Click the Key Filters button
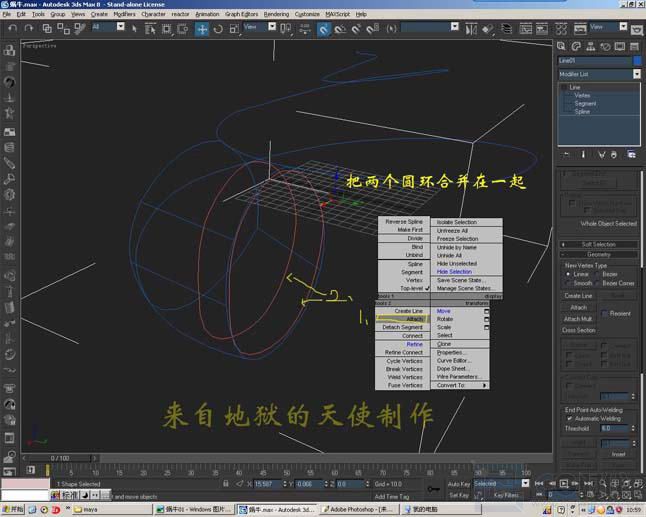The width and height of the screenshot is (646, 517). 506,495
